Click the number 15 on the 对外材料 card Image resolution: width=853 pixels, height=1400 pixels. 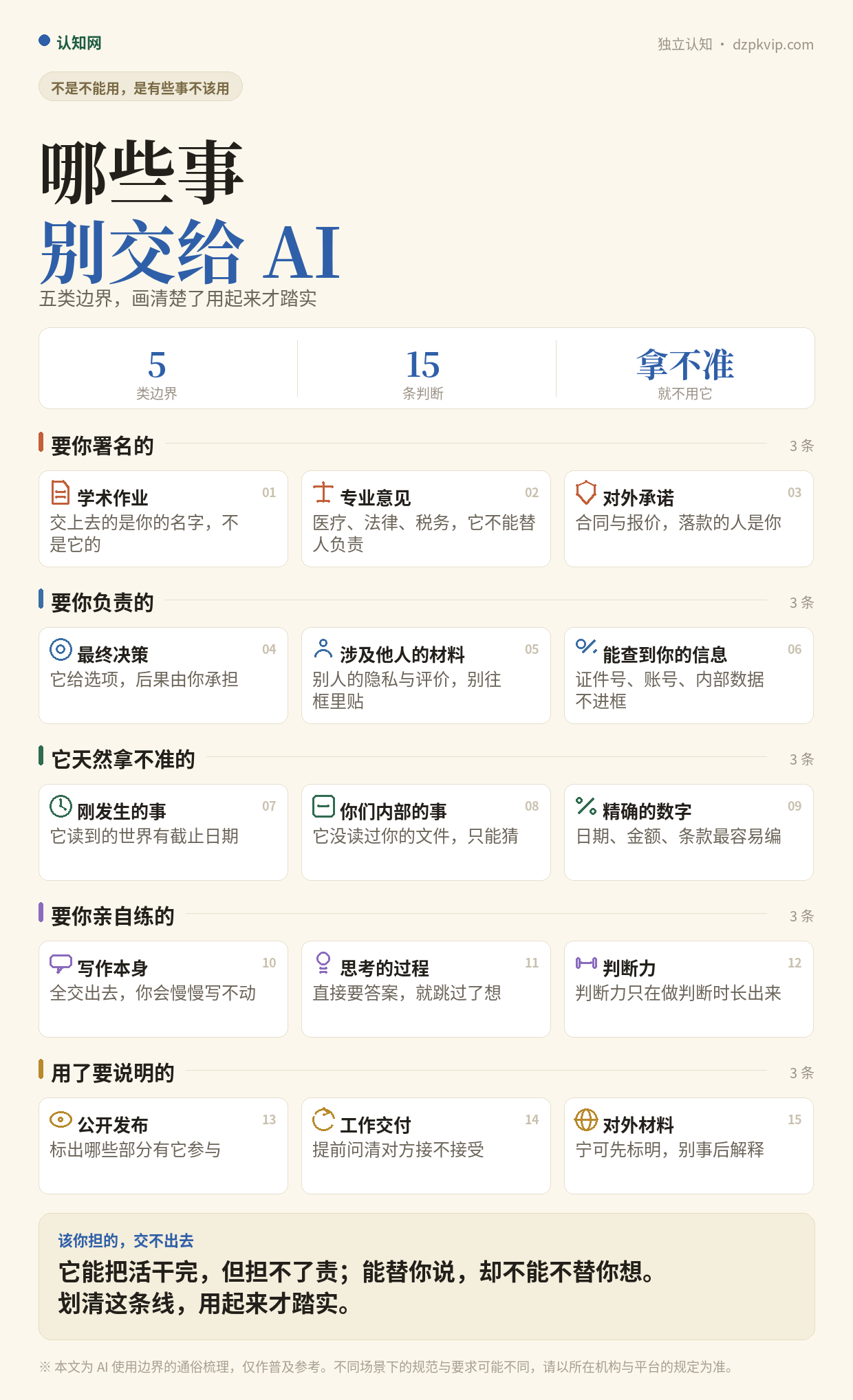click(x=795, y=1119)
